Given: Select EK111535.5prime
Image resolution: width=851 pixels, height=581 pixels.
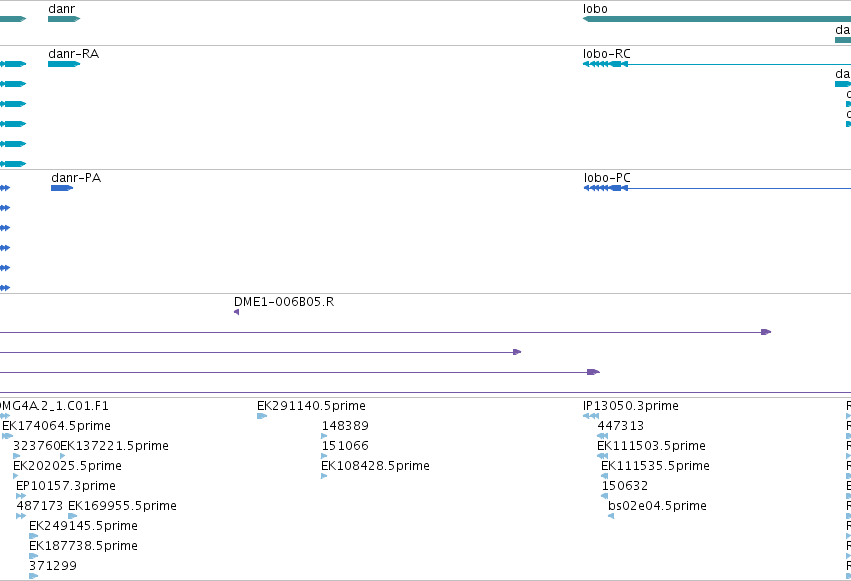Looking at the screenshot, I should pyautogui.click(x=655, y=466).
